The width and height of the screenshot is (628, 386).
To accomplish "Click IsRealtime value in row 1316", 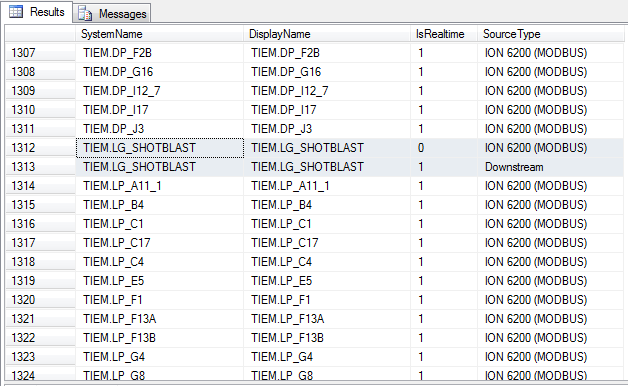I will click(x=444, y=224).
